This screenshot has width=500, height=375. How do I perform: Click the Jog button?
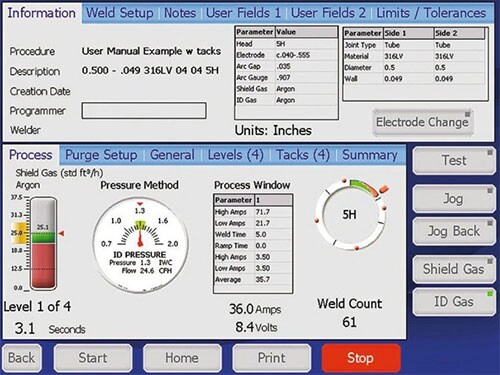(x=454, y=199)
